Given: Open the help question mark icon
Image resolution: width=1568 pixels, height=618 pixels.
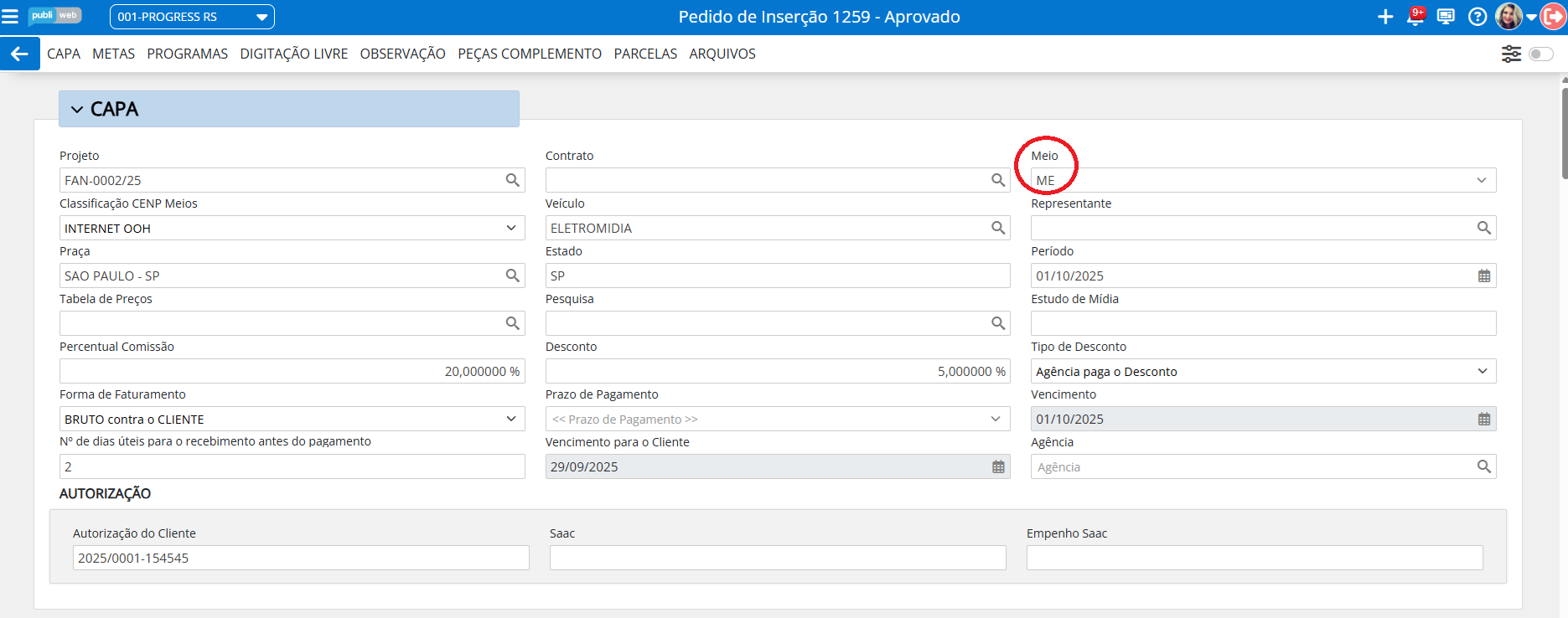Looking at the screenshot, I should click(1477, 17).
